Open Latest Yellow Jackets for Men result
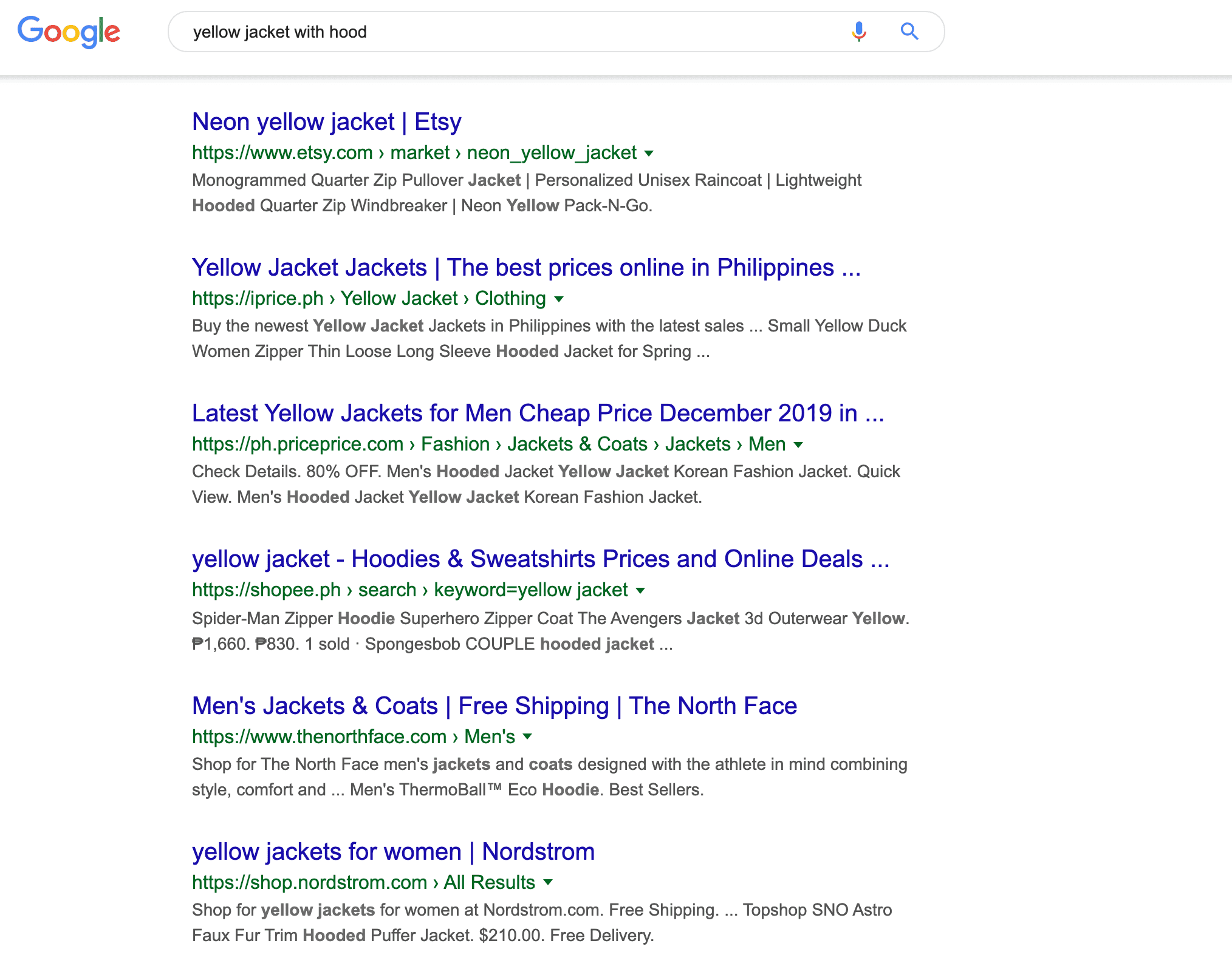The width and height of the screenshot is (1232, 963). [x=538, y=413]
